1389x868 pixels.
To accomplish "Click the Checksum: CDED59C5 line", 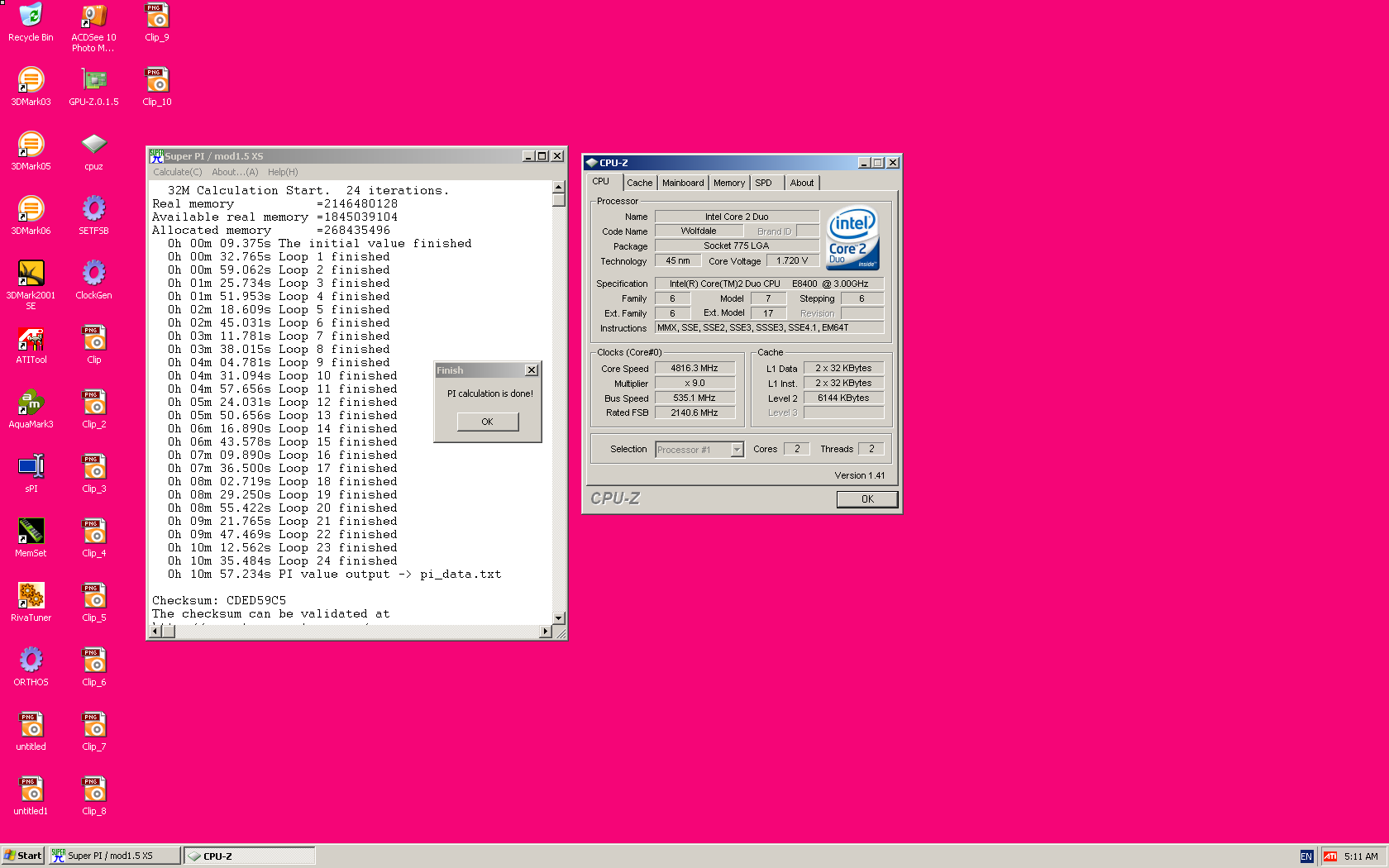I will click(219, 600).
